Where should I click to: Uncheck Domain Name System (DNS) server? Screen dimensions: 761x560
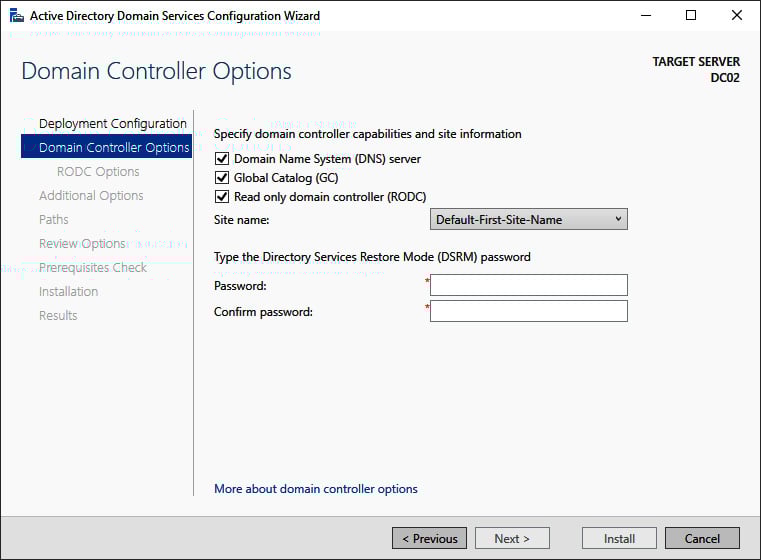click(x=222, y=159)
